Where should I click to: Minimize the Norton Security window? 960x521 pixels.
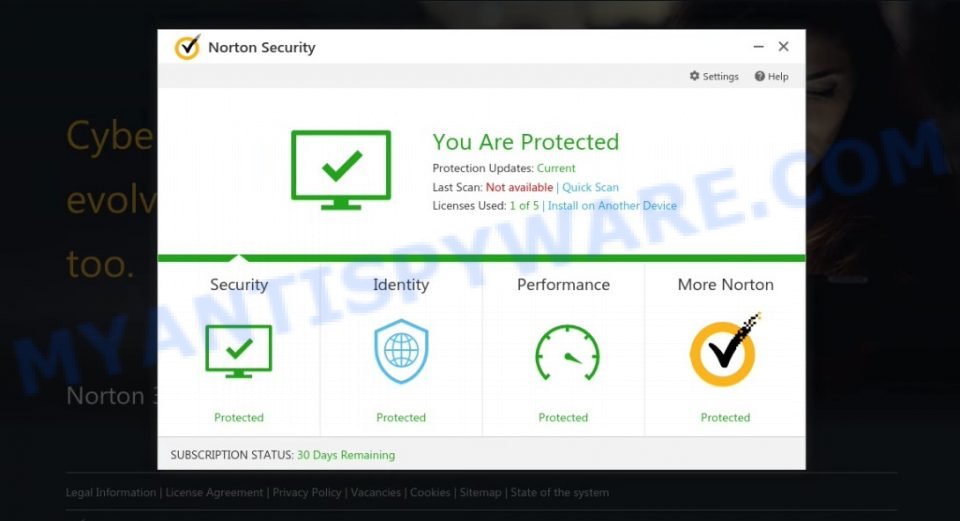click(x=759, y=47)
